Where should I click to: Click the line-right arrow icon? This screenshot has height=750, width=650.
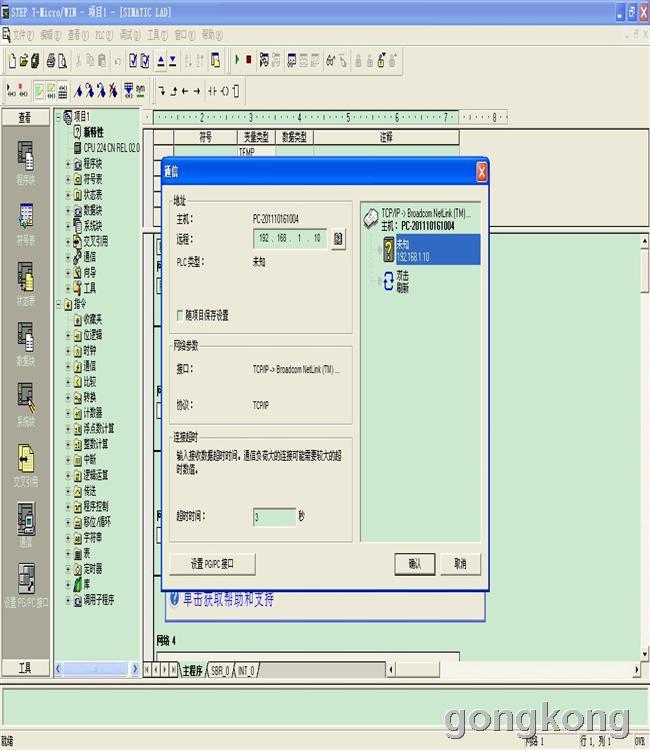tap(197, 91)
